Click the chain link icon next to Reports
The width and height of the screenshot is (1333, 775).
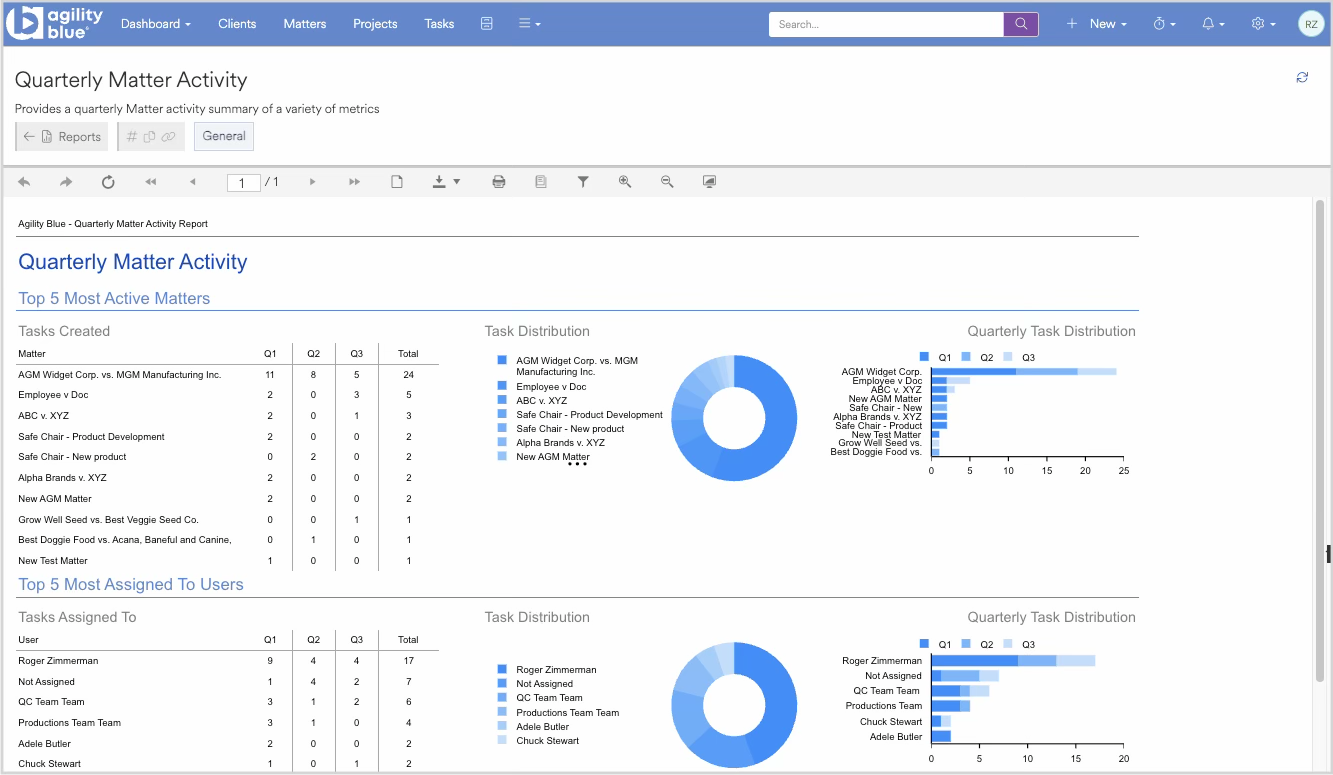click(x=168, y=137)
